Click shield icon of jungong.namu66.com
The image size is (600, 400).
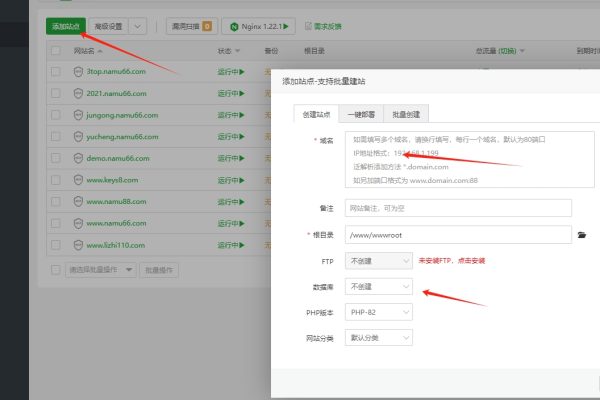pos(78,115)
